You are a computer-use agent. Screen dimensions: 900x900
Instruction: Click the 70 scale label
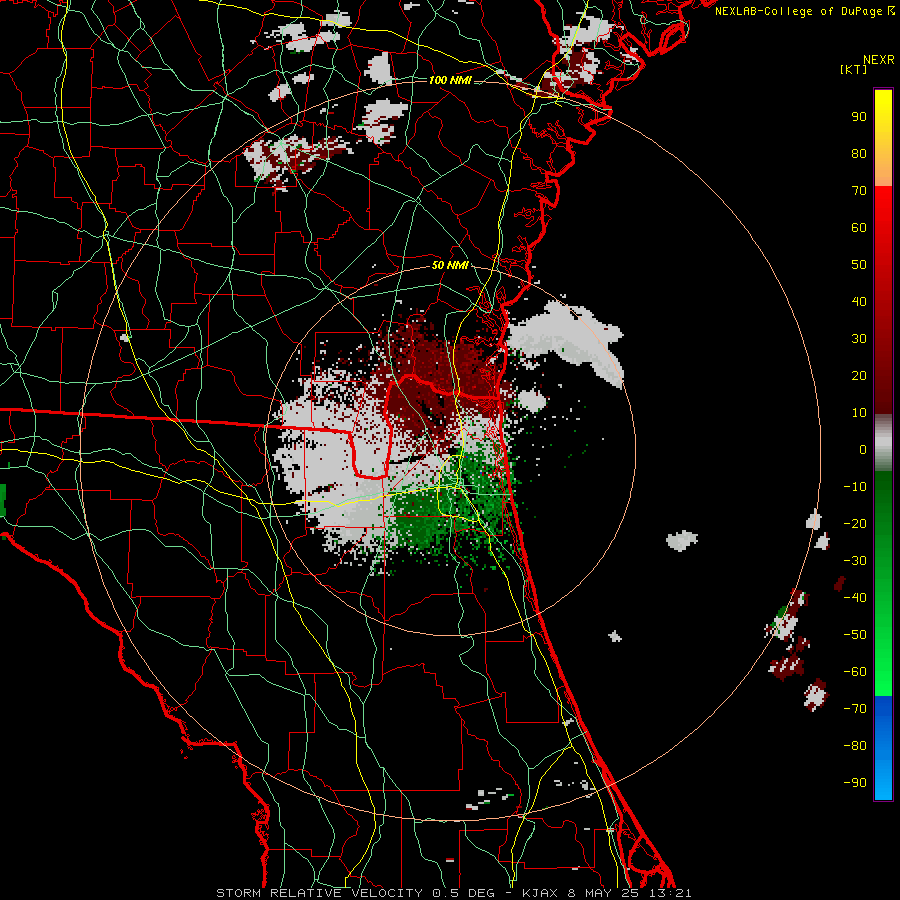pos(859,191)
